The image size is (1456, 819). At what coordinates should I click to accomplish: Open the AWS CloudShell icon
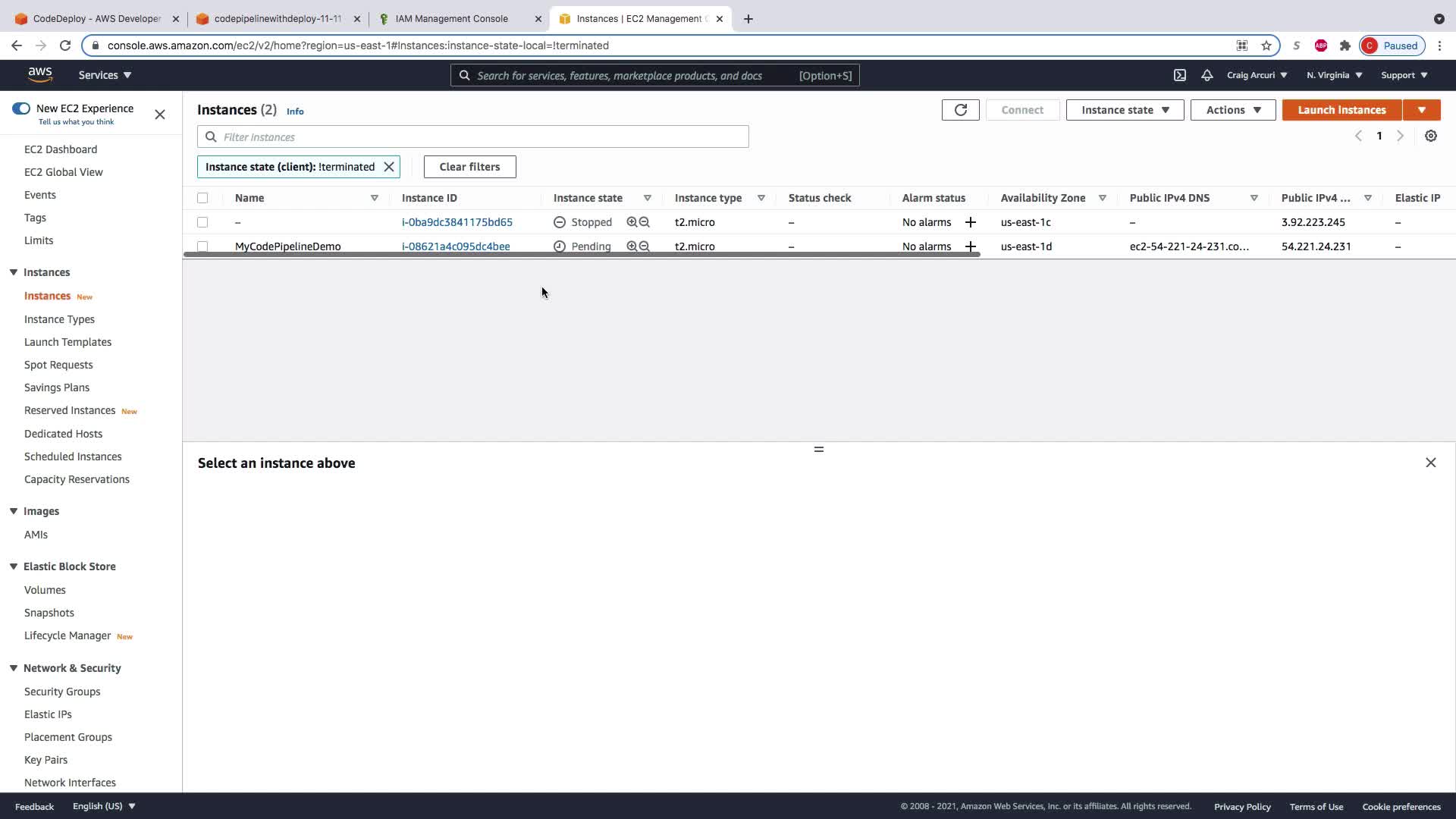pos(1180,75)
